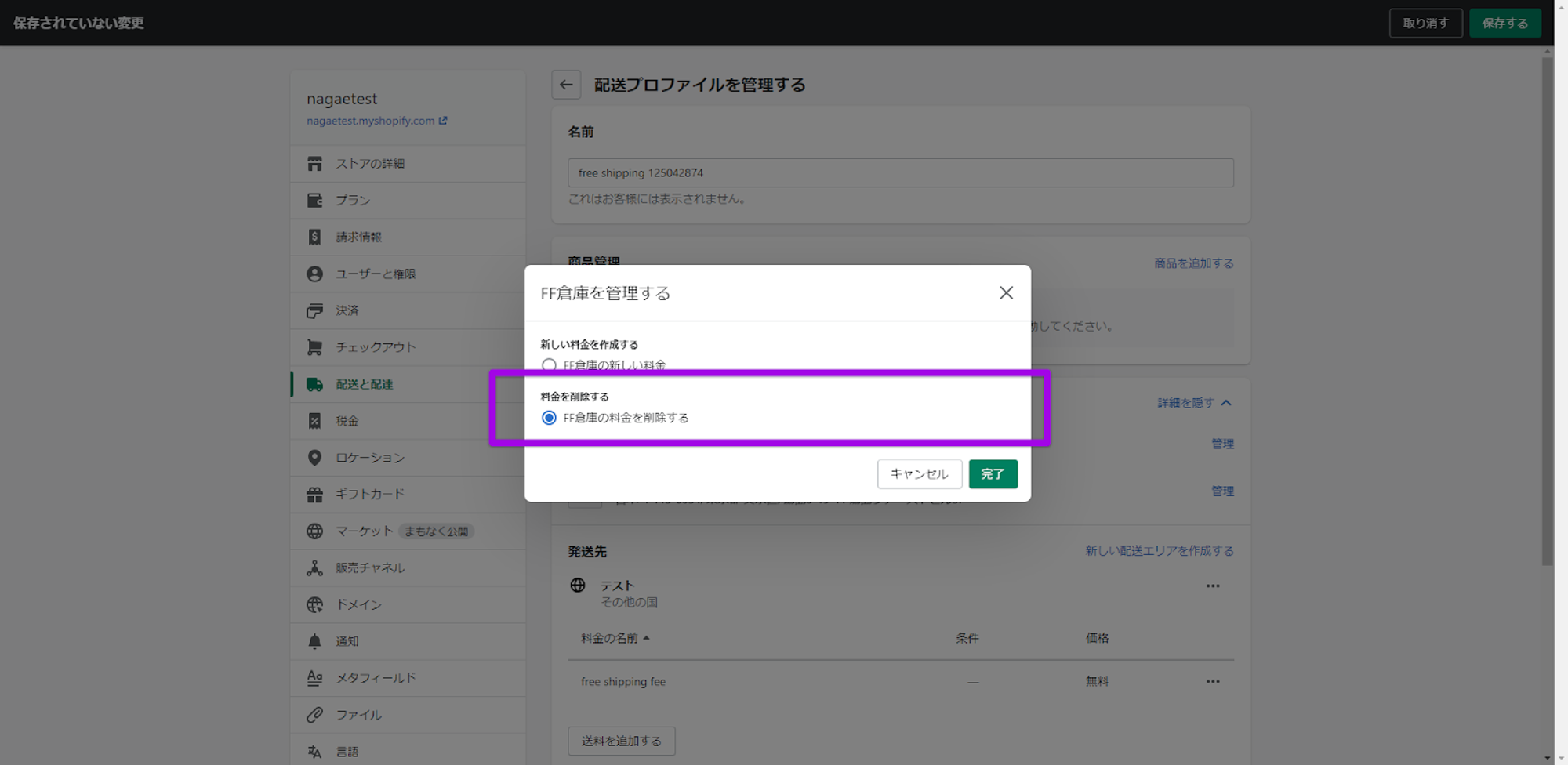
Task: Click the free shipping fee rate name
Action: pyautogui.click(x=623, y=682)
